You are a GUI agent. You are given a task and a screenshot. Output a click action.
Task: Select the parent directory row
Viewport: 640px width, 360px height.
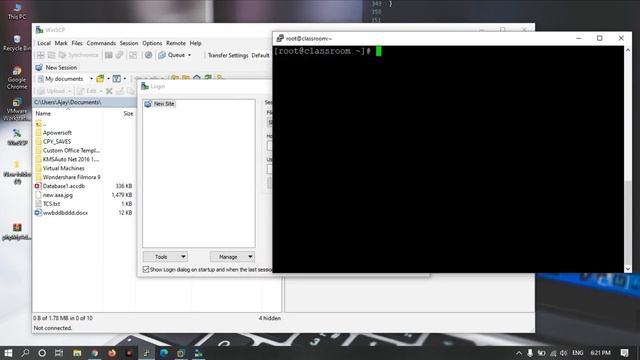(x=41, y=124)
